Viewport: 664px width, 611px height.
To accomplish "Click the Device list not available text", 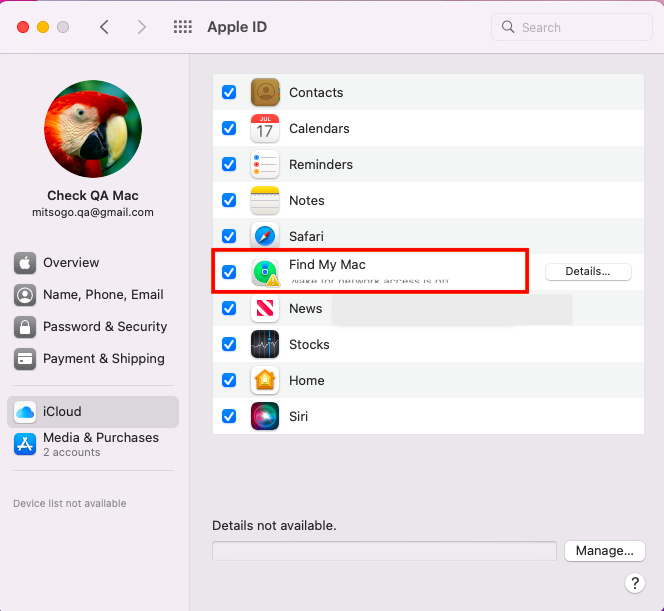I will [x=69, y=503].
